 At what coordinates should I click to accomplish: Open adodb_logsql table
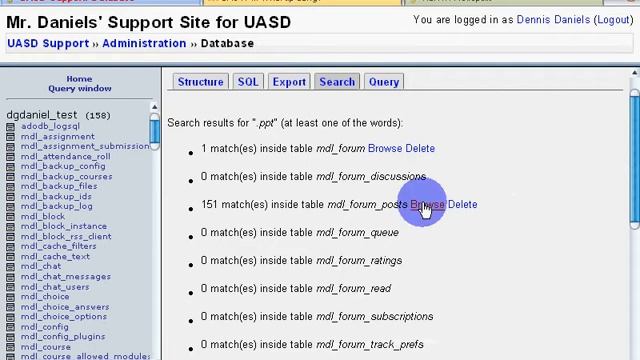coord(51,126)
